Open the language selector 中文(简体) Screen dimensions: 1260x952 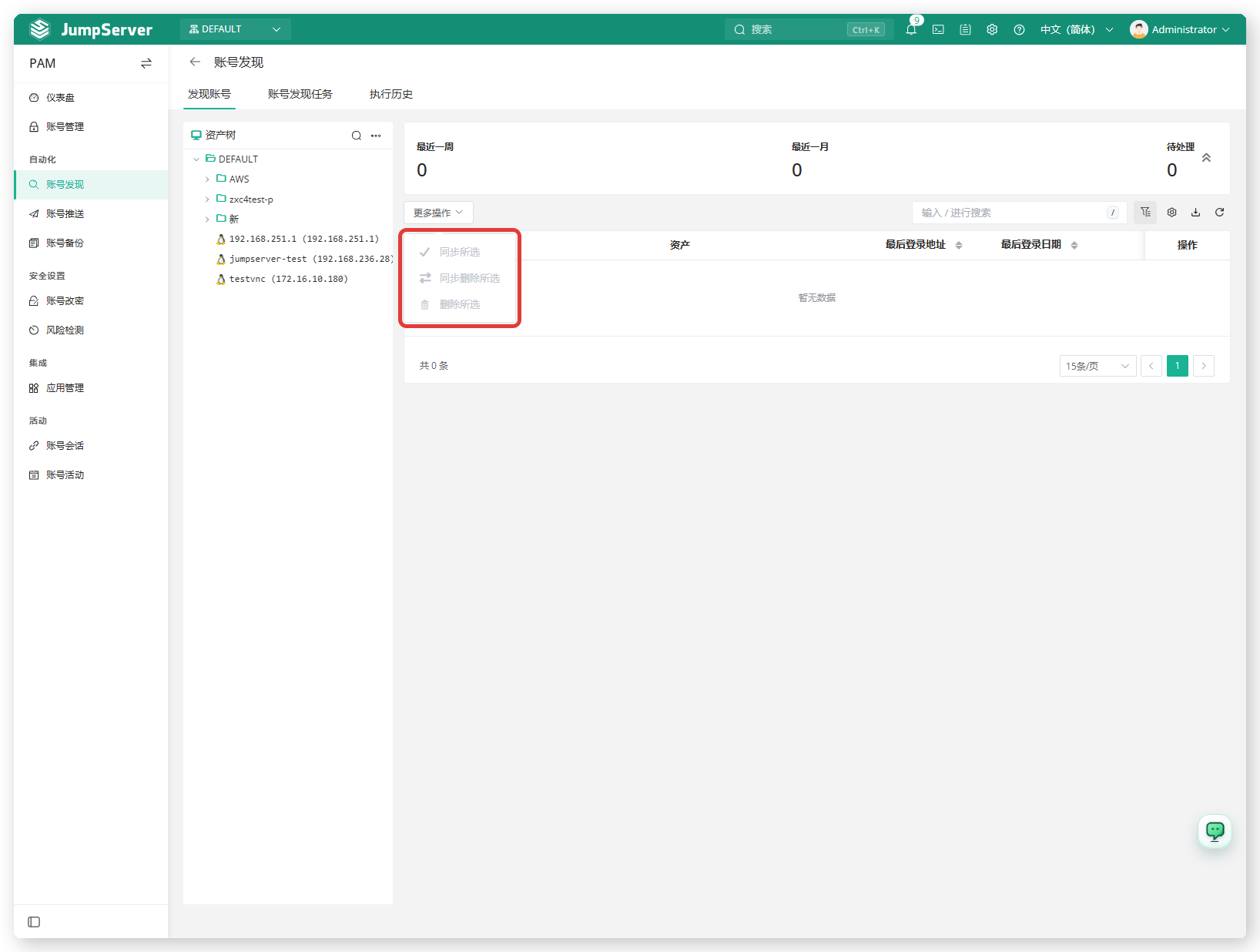click(x=1076, y=29)
